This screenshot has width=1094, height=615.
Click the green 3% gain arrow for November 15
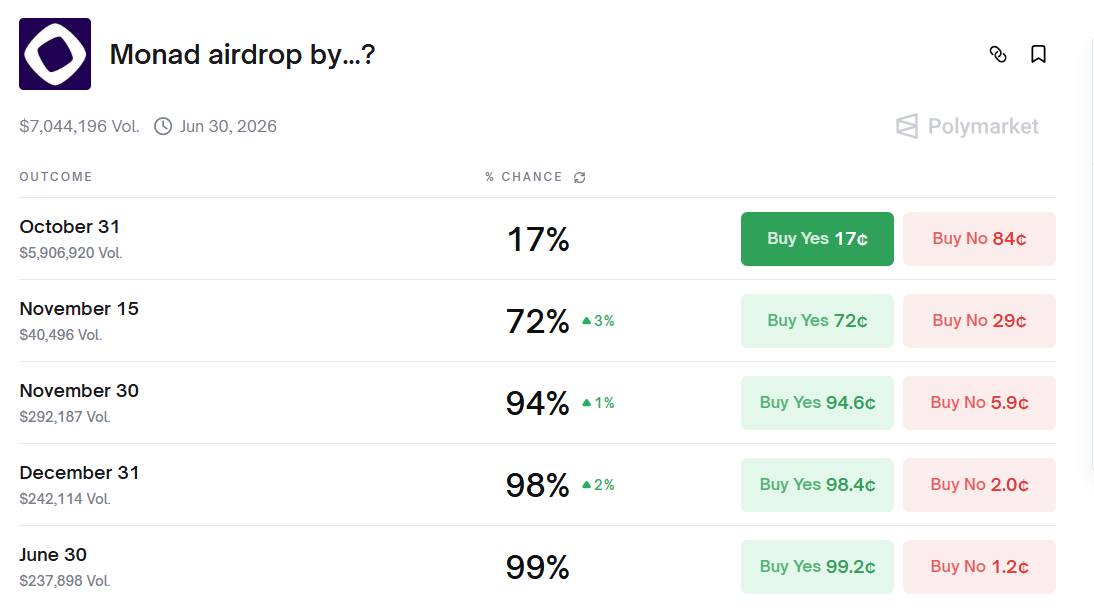[x=597, y=321]
